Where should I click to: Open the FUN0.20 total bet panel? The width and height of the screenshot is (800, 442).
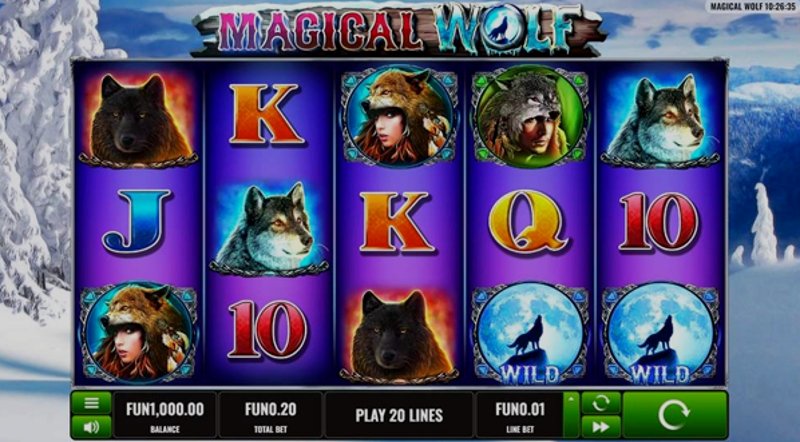(x=270, y=415)
